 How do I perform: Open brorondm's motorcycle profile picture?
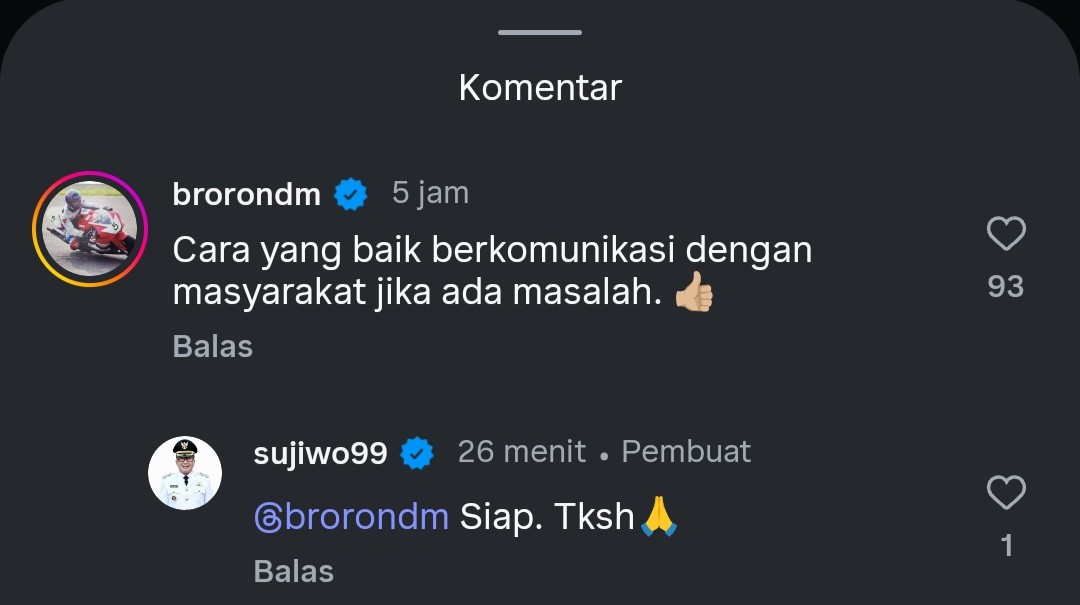pos(90,229)
